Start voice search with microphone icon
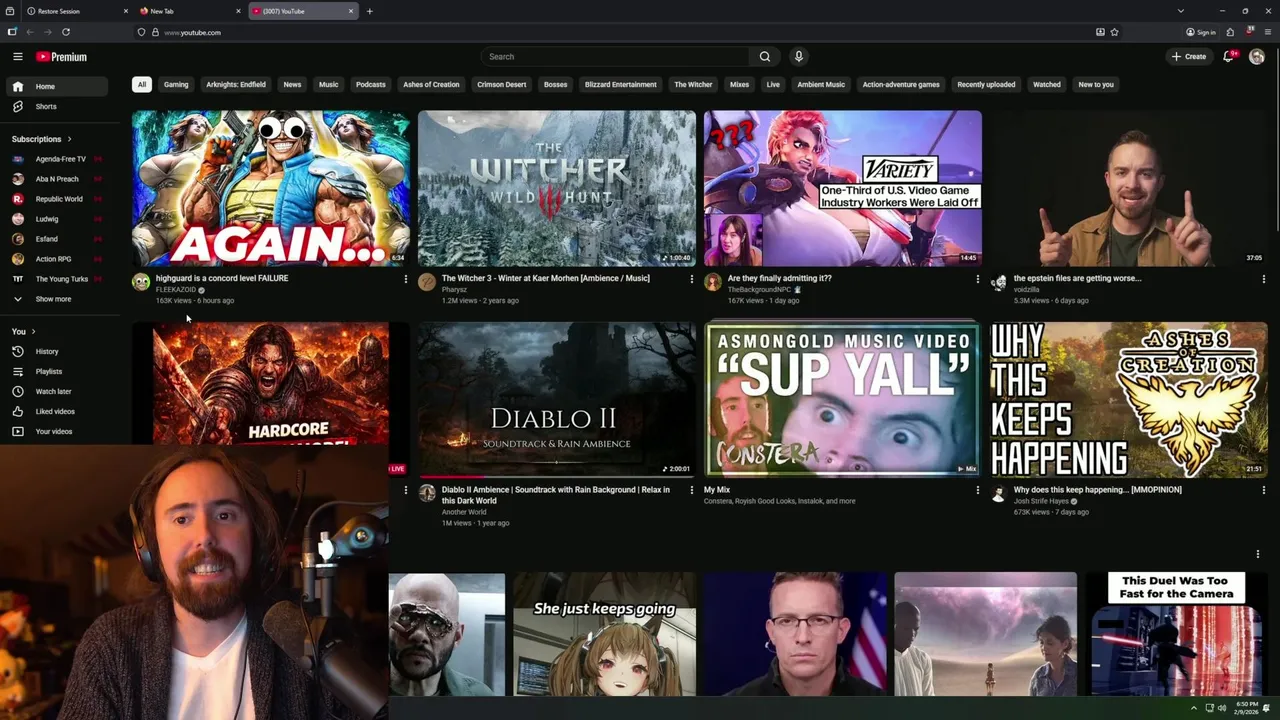Screen dimensions: 1280x720 [798, 57]
